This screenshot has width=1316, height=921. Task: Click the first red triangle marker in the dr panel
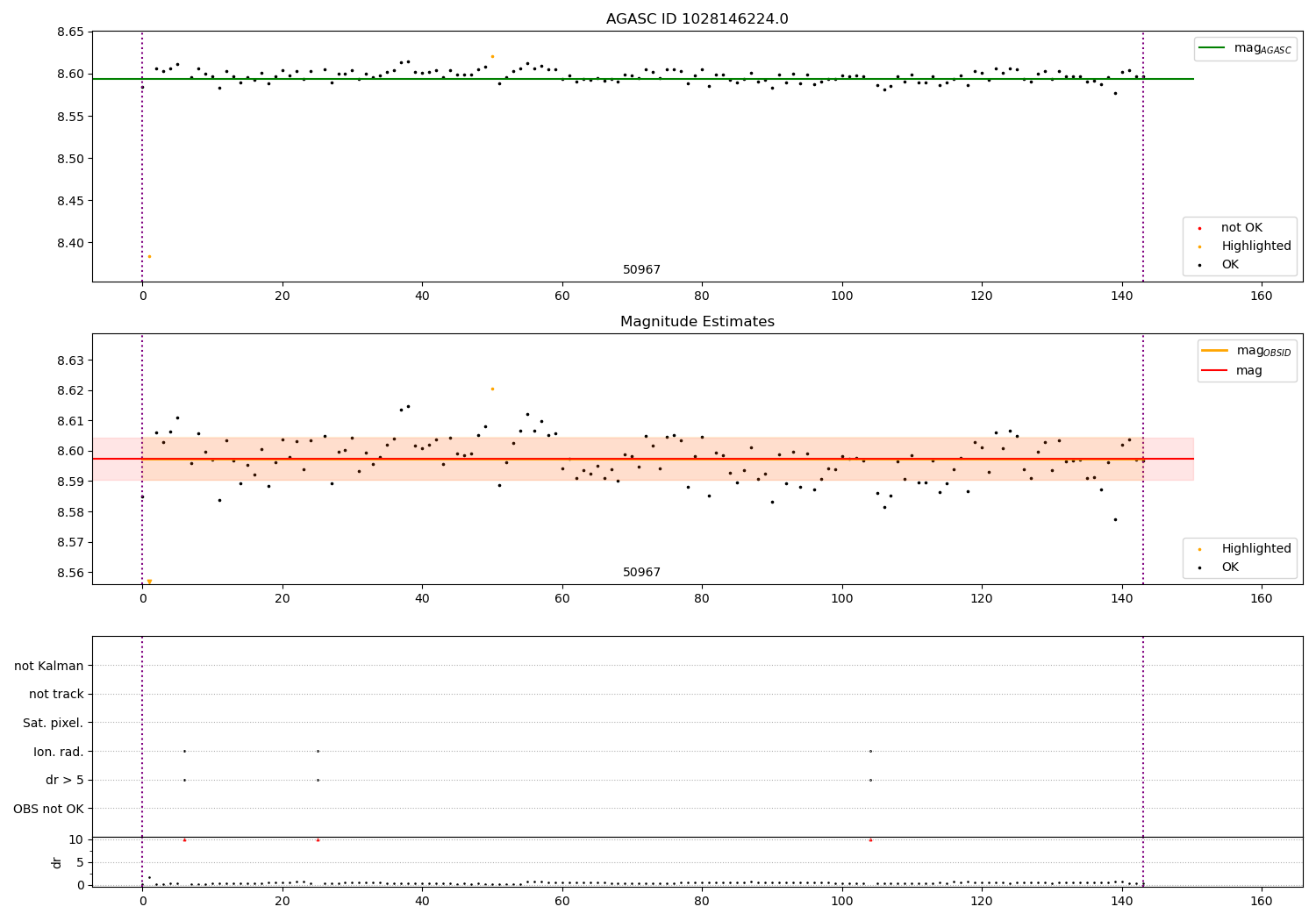(x=184, y=839)
